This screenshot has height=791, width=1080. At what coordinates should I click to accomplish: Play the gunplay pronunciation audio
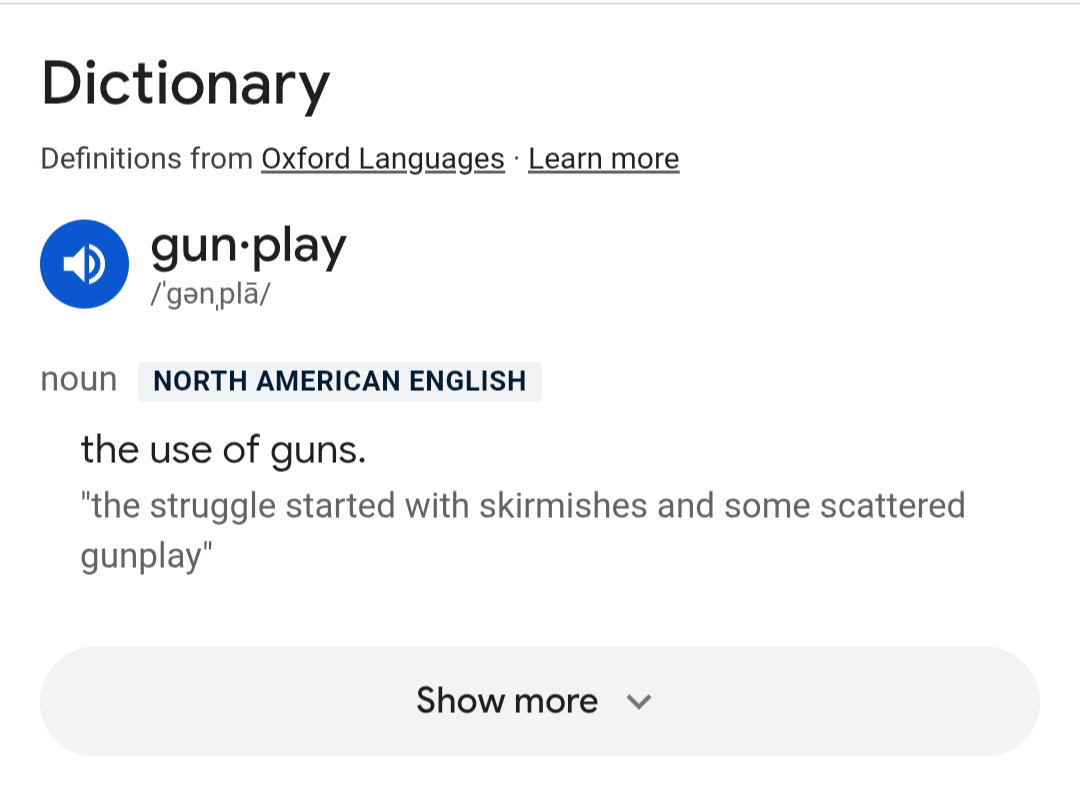click(x=84, y=264)
